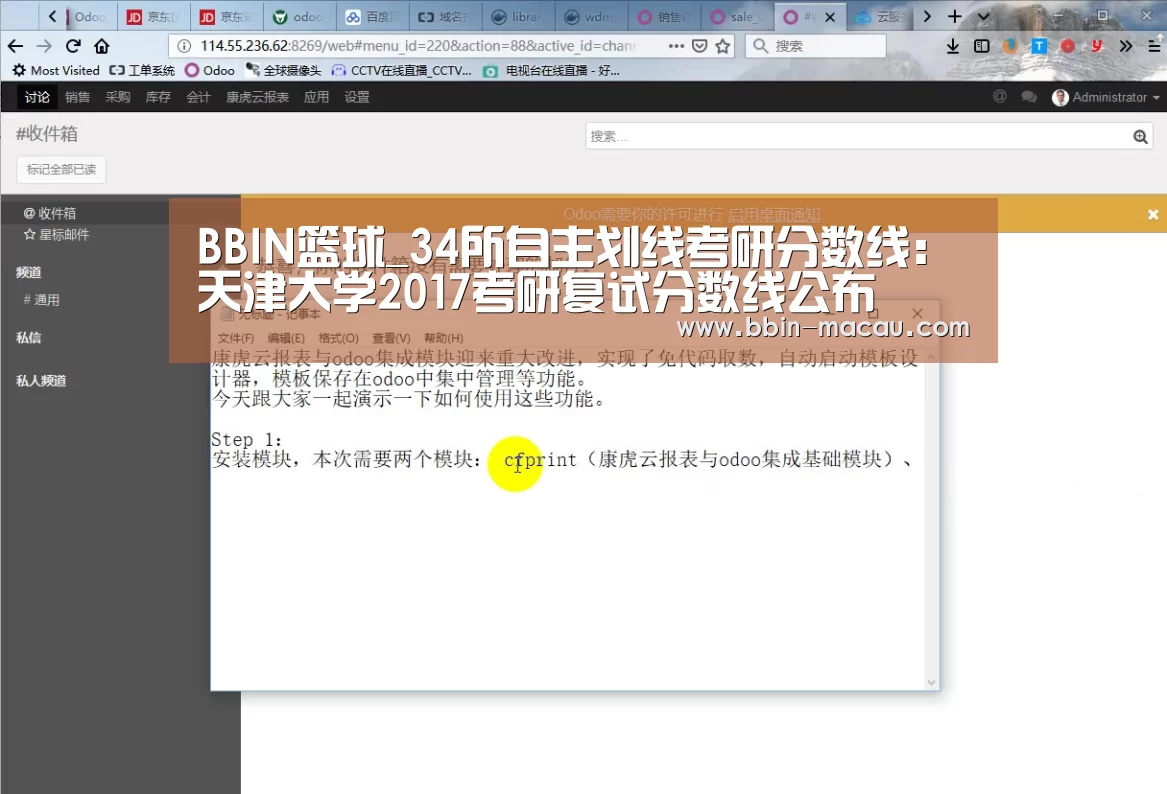The width and height of the screenshot is (1167, 794).
Task: Click the Odoo search magnifier icon
Action: click(x=1140, y=137)
